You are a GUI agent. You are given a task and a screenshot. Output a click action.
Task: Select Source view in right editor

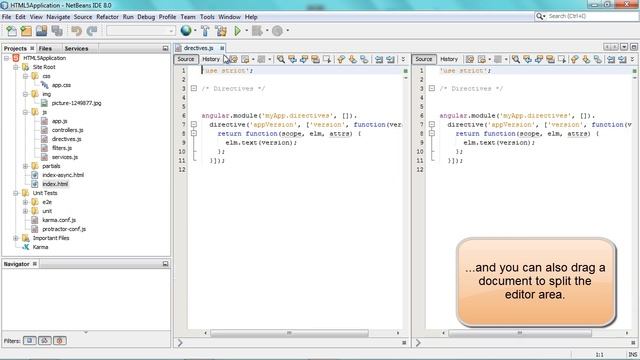click(424, 59)
